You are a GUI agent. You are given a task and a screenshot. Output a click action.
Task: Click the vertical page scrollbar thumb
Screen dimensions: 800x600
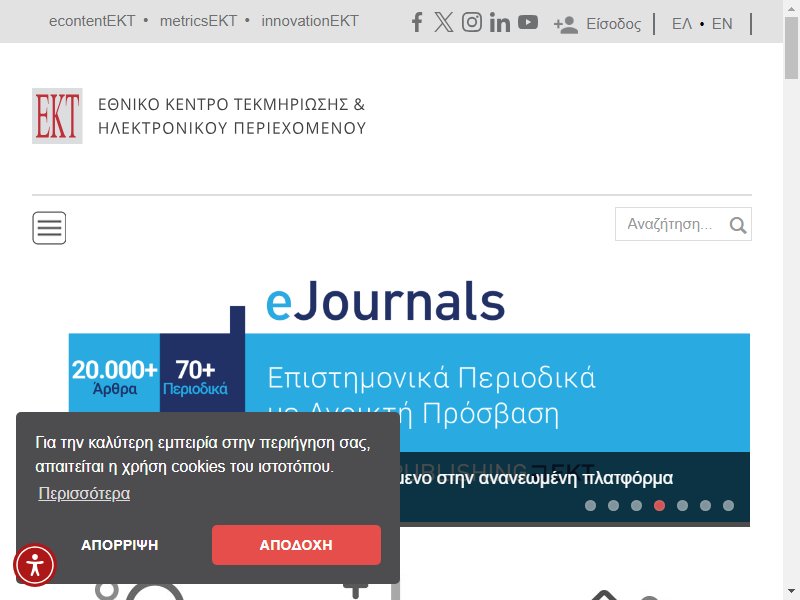791,48
